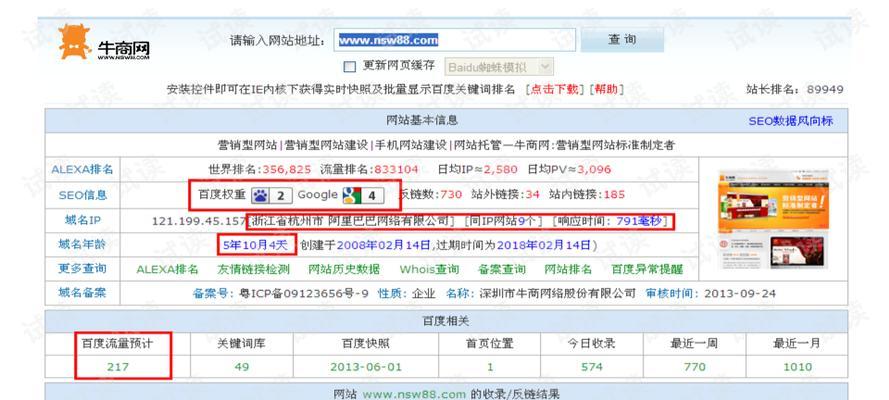Viewport: 889px width, 400px height.
Task: Click IP address 121.199.45.157
Action: click(x=199, y=220)
